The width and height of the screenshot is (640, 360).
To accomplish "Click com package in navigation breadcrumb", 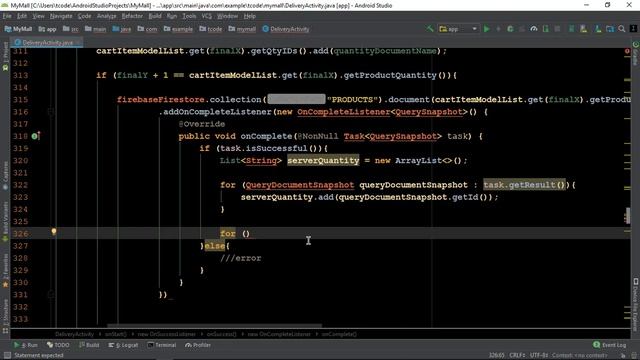I will tap(147, 29).
